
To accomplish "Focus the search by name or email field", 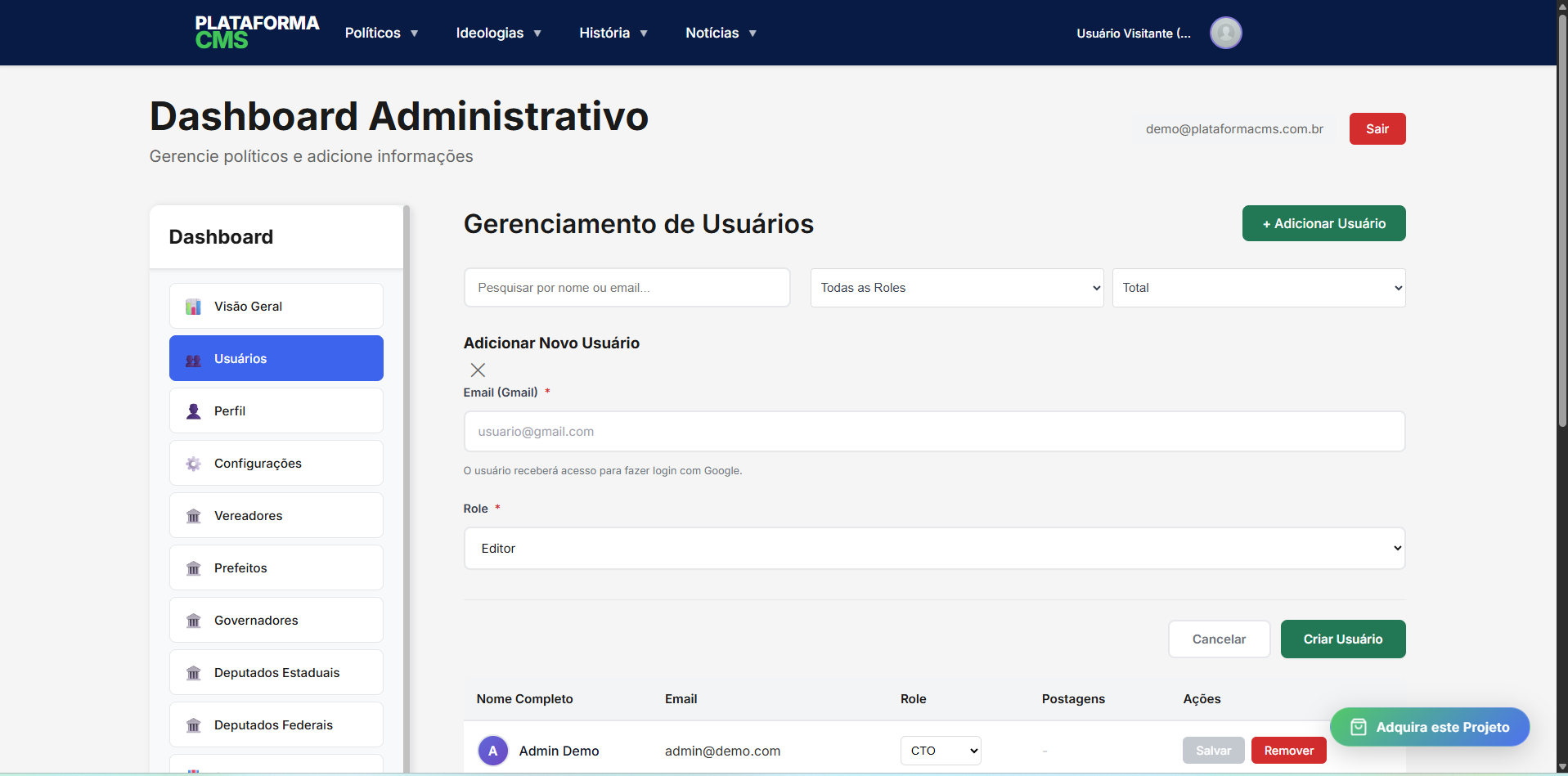I will click(627, 288).
